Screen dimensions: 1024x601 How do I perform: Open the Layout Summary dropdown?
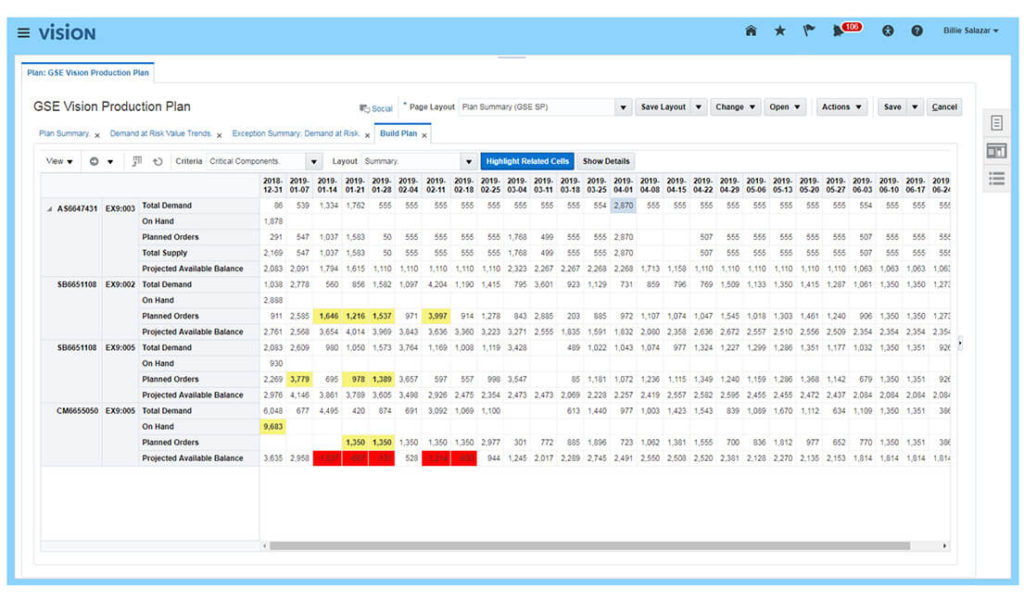(468, 161)
